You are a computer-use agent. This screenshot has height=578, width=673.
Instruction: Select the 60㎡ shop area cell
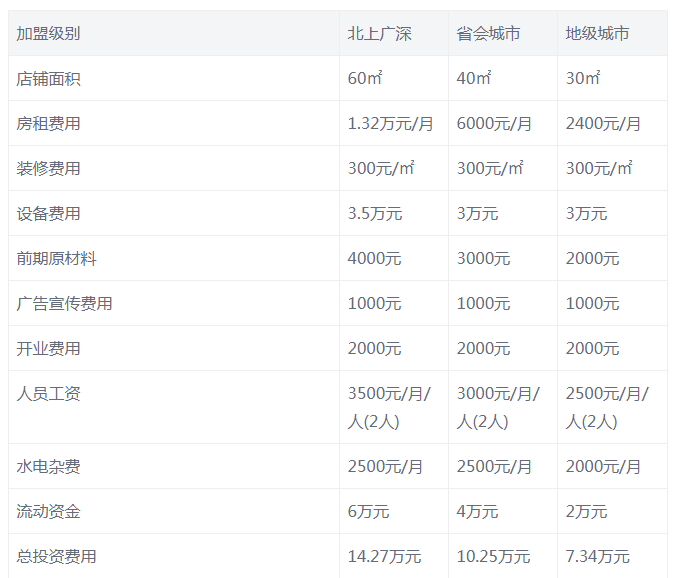[362, 79]
